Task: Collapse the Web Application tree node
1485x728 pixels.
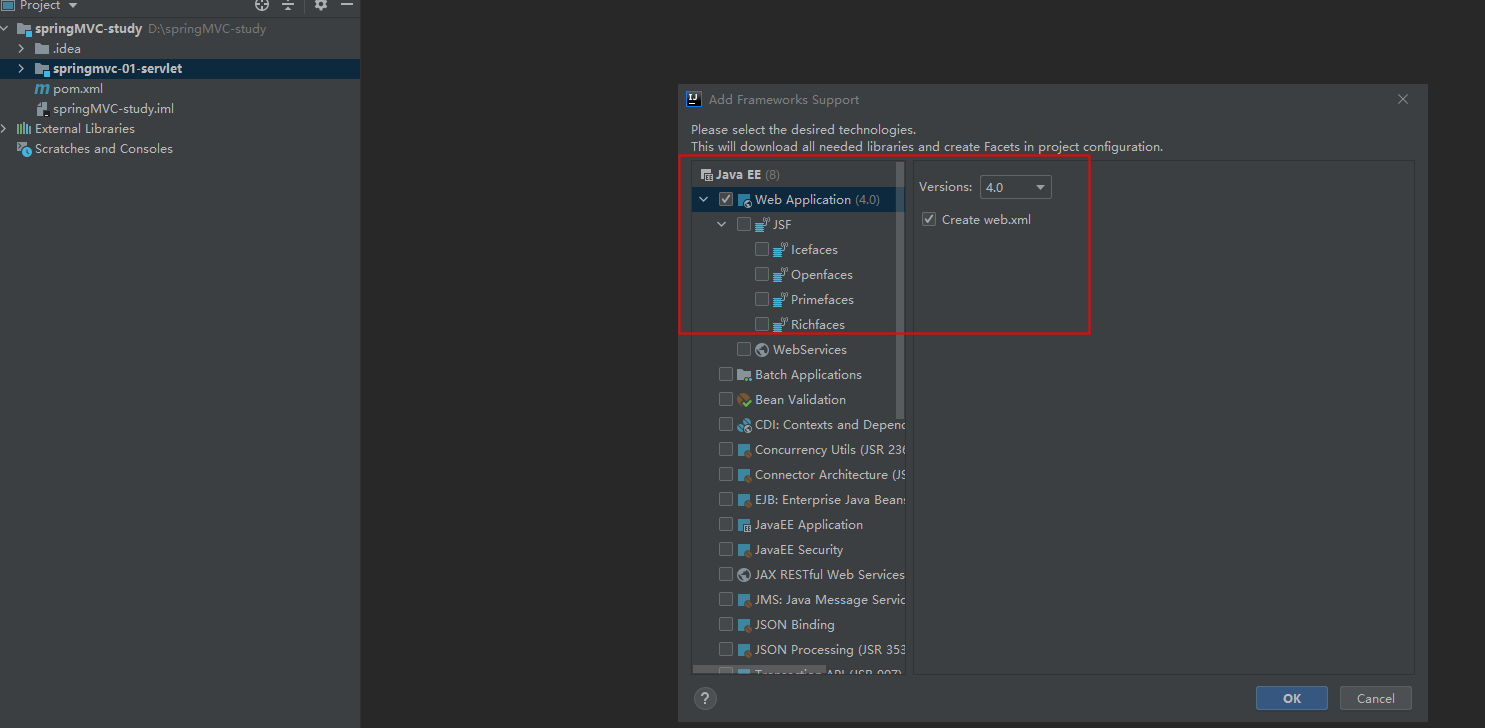Action: pos(704,200)
